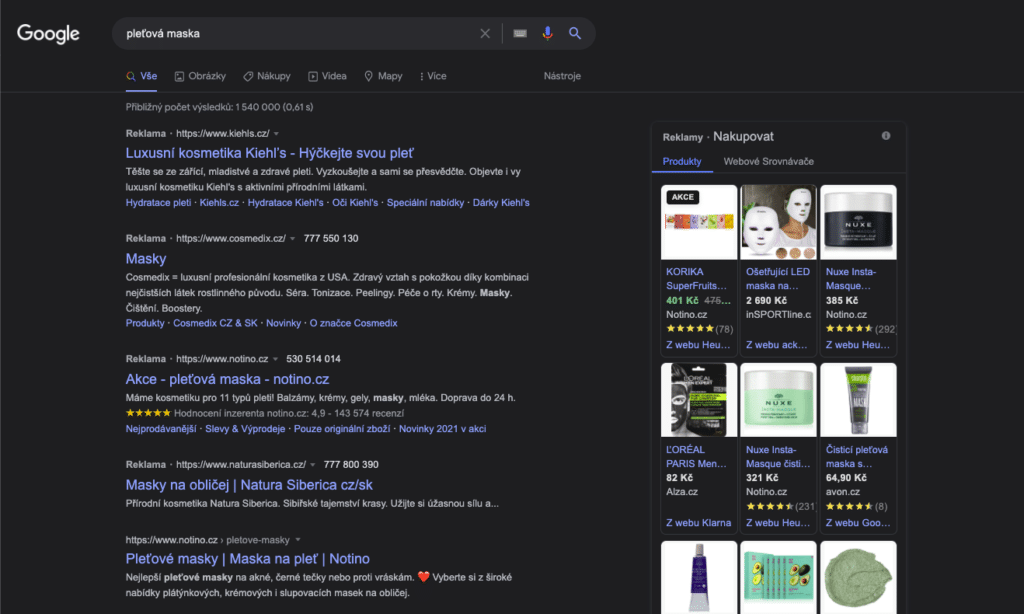Open the L'ORÉAL PARIS Men product title

[x=696, y=457]
